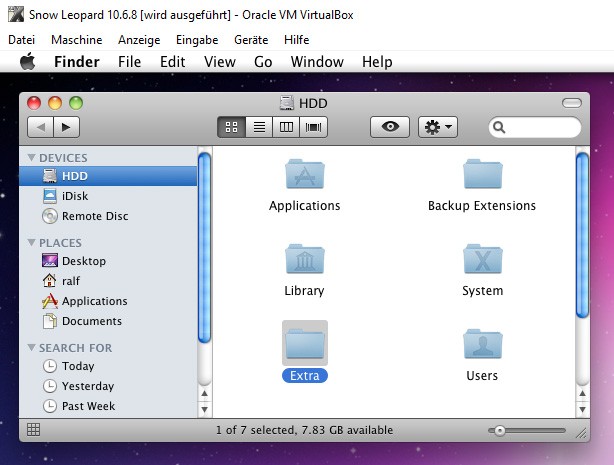Go forward with the right arrow button
The width and height of the screenshot is (614, 465).
[67, 127]
